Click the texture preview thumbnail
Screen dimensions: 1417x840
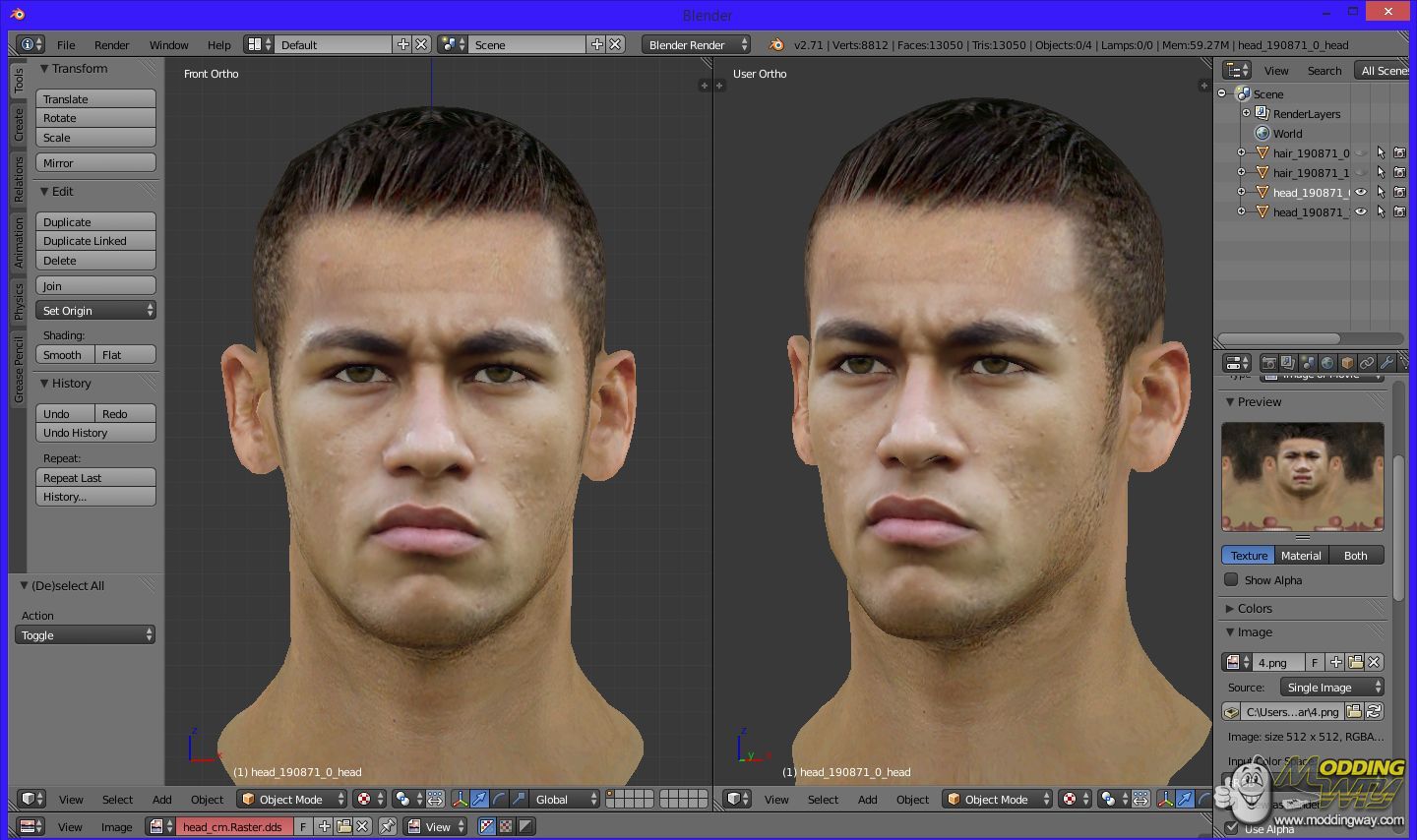click(x=1302, y=477)
